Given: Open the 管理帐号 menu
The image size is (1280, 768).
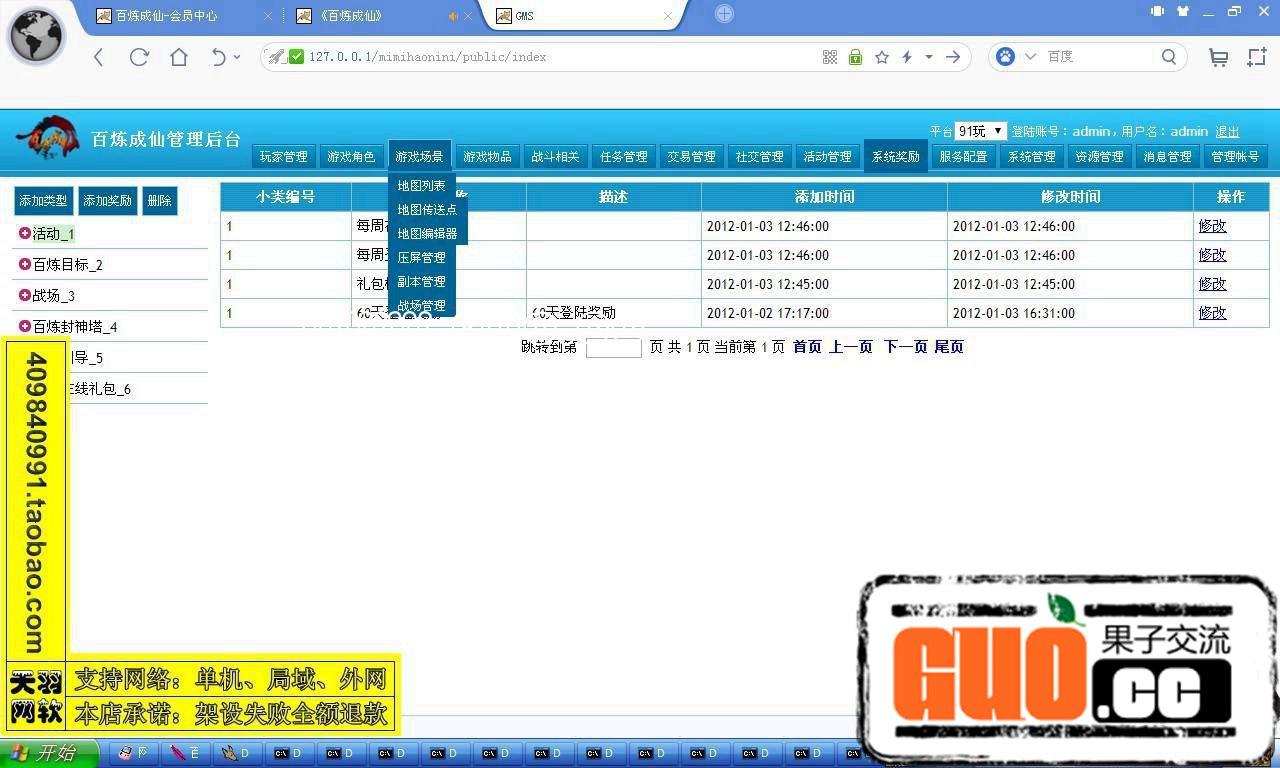Looking at the screenshot, I should click(x=1235, y=156).
